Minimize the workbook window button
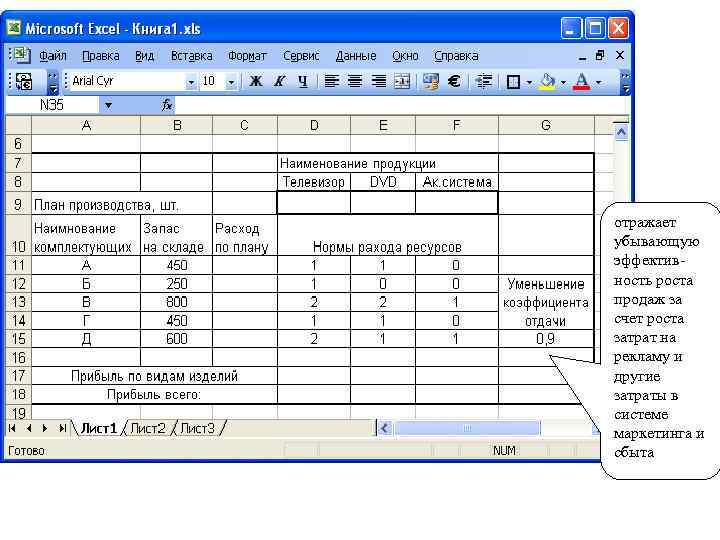The image size is (720, 540). point(582,56)
